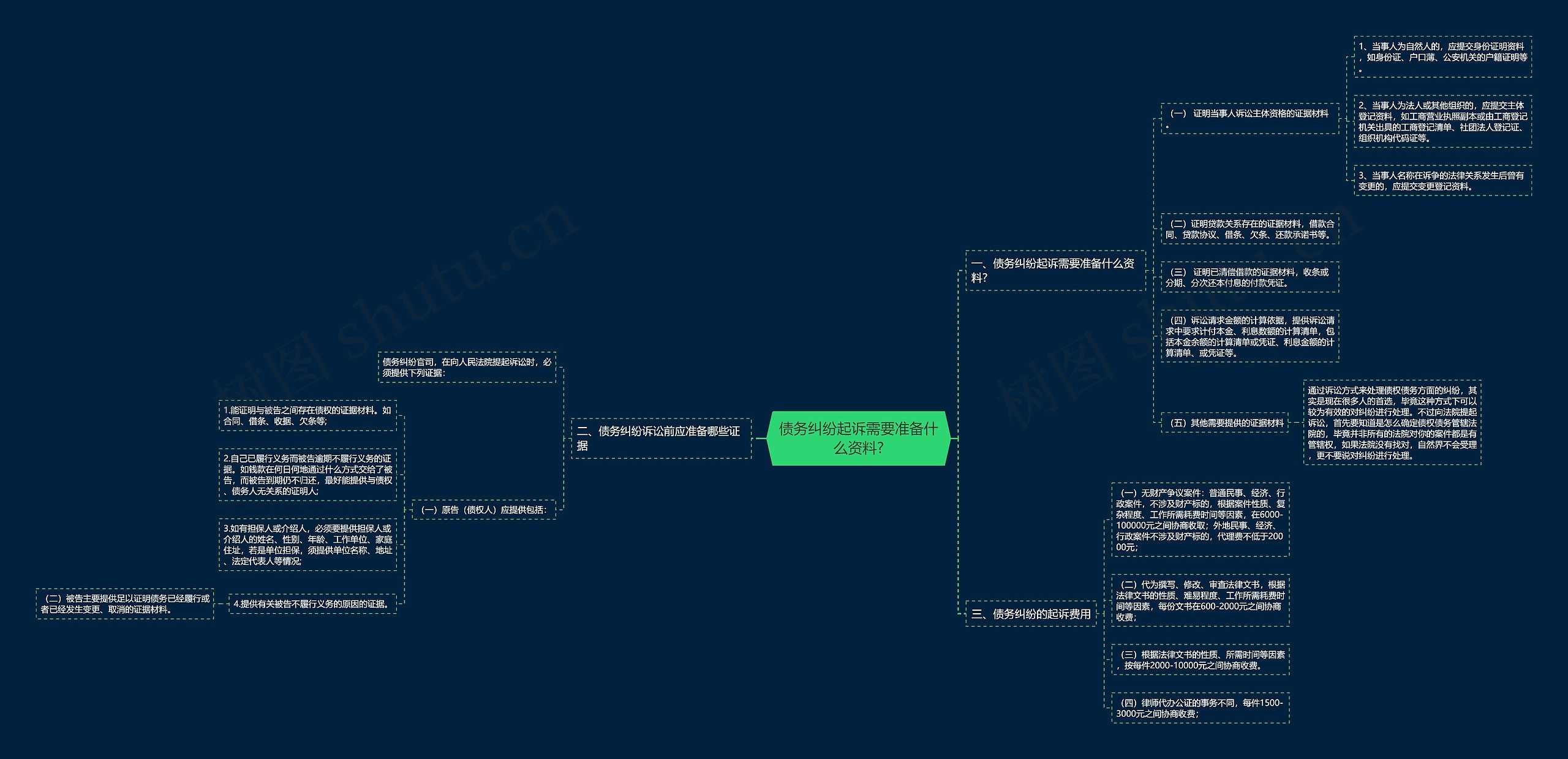This screenshot has width=1568, height=759.
Task: Select node (三) 证明已清偿借款的证据材料
Action: [x=1249, y=277]
